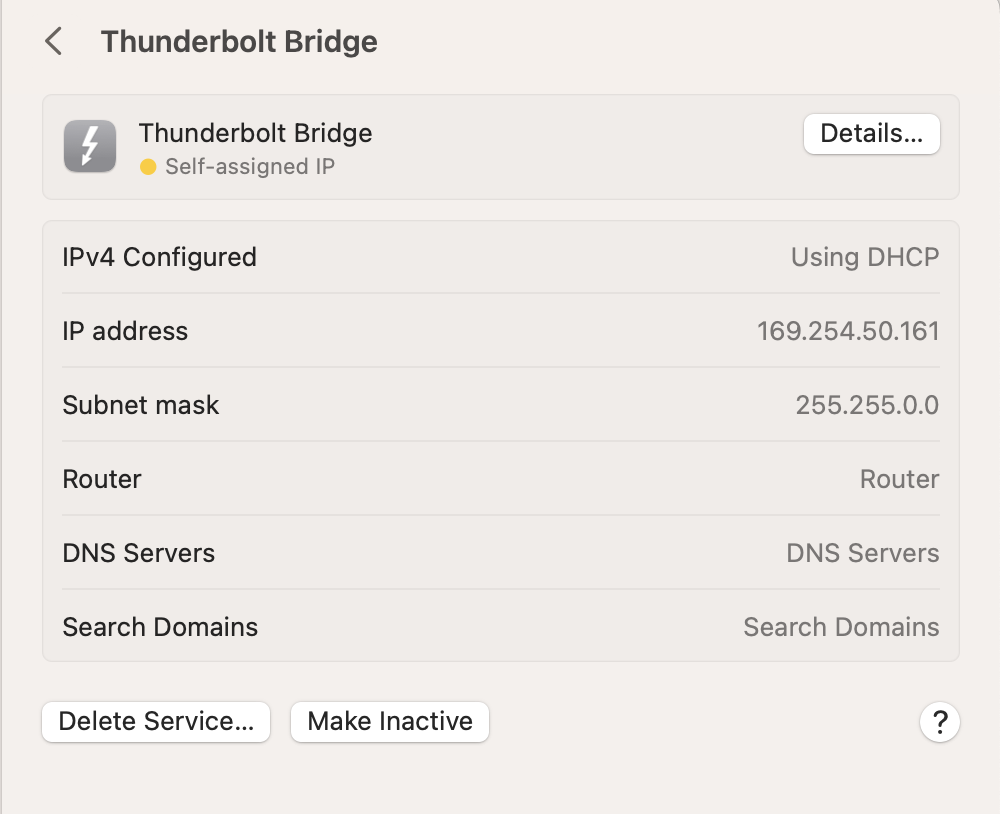Click the Search Domains row label
This screenshot has height=814, width=1000.
160,627
